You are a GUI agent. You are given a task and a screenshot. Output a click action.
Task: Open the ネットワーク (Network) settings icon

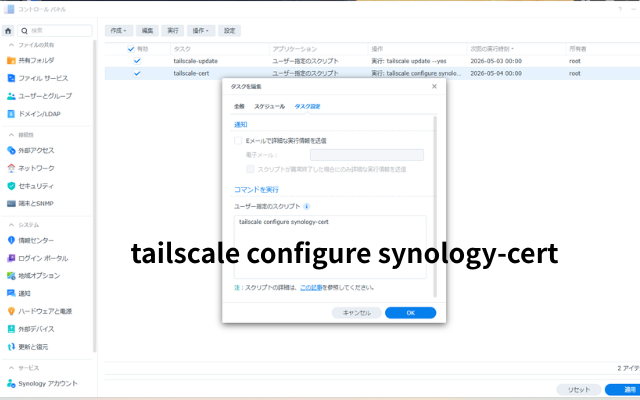coord(12,168)
